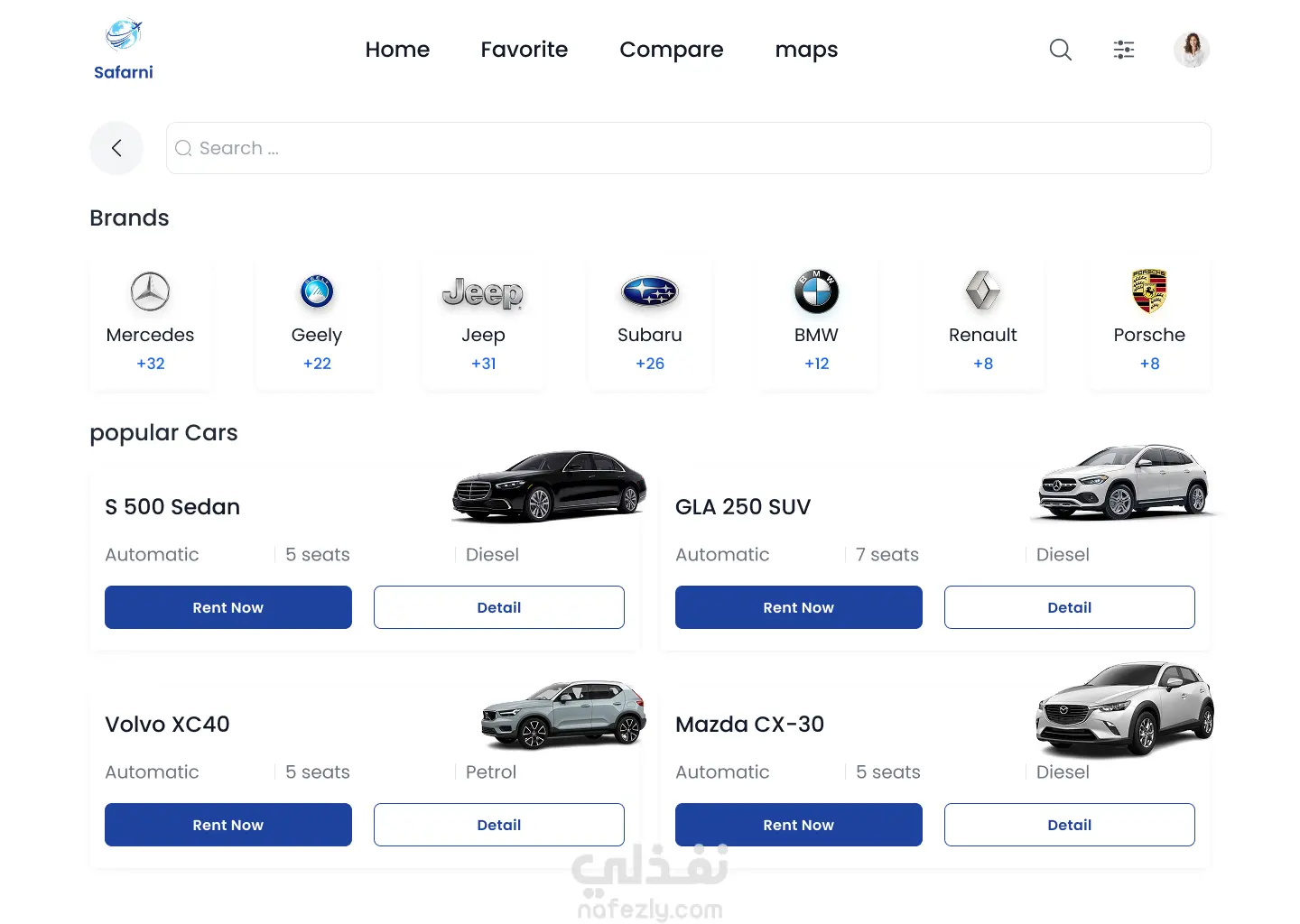Click the popular Cars section heading
The height and width of the screenshot is (924, 1300).
pyautogui.click(x=163, y=433)
